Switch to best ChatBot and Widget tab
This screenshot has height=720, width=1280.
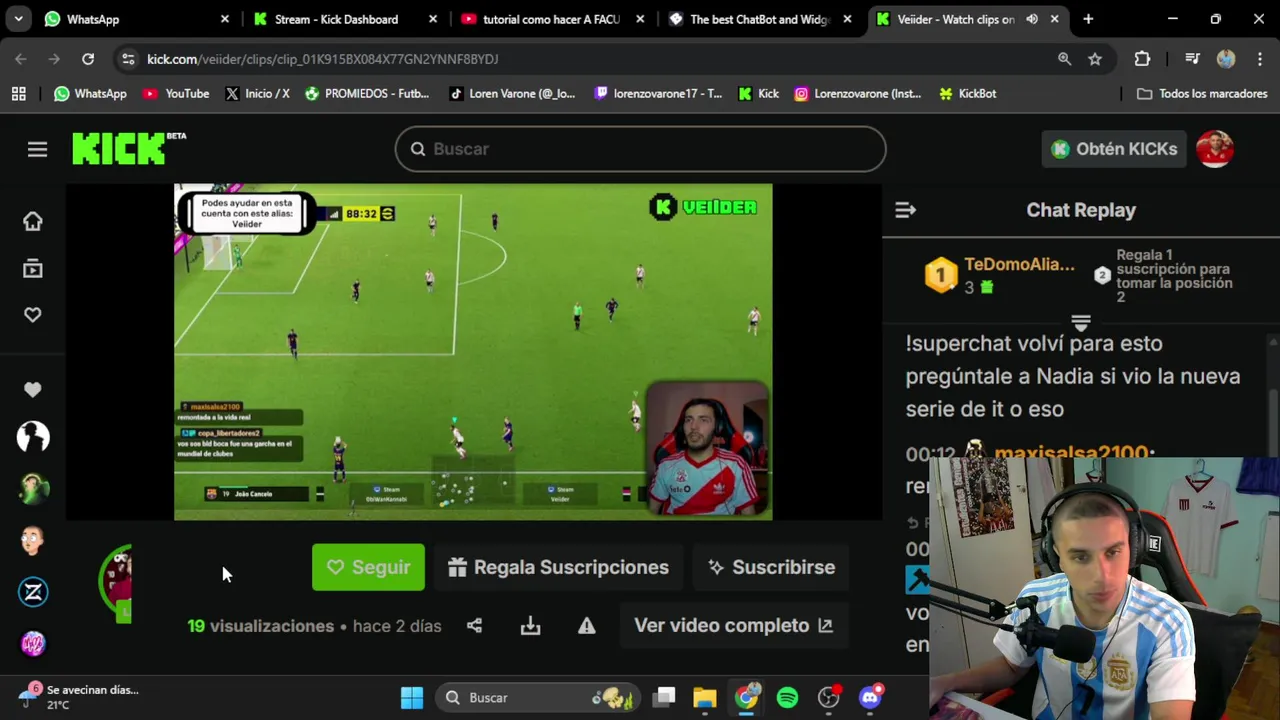[758, 19]
